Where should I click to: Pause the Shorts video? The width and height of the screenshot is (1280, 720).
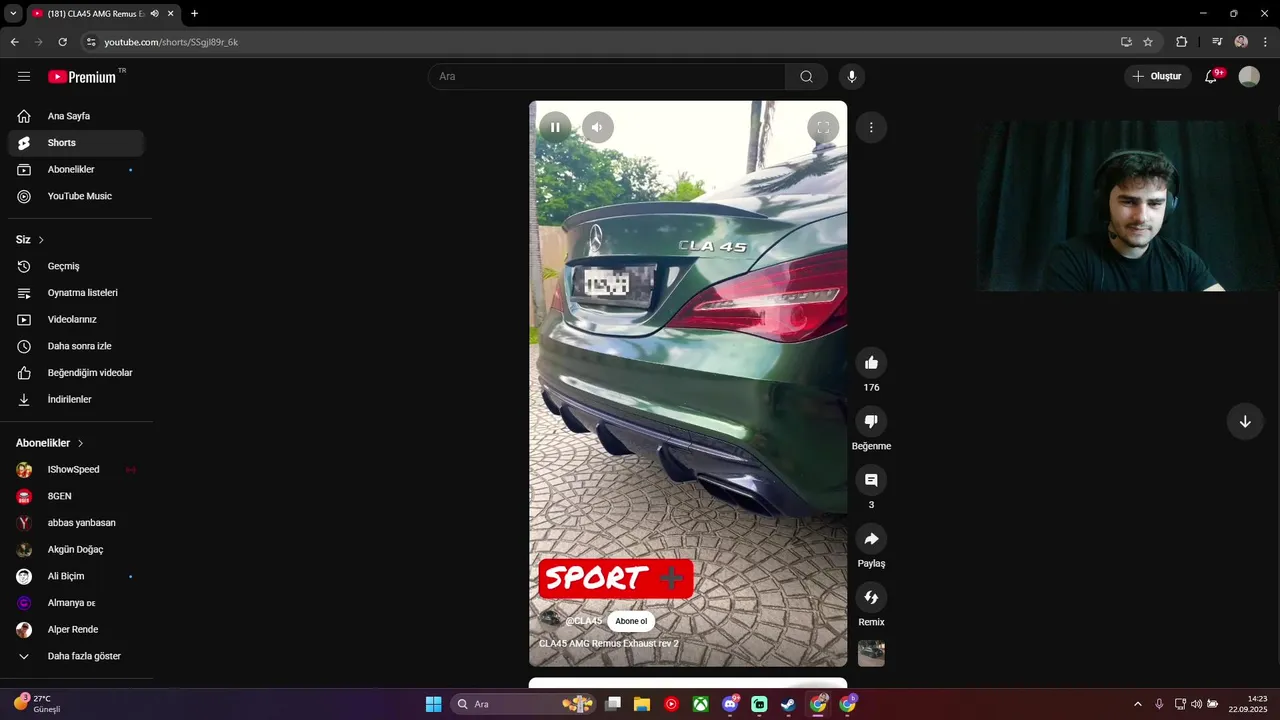point(555,127)
